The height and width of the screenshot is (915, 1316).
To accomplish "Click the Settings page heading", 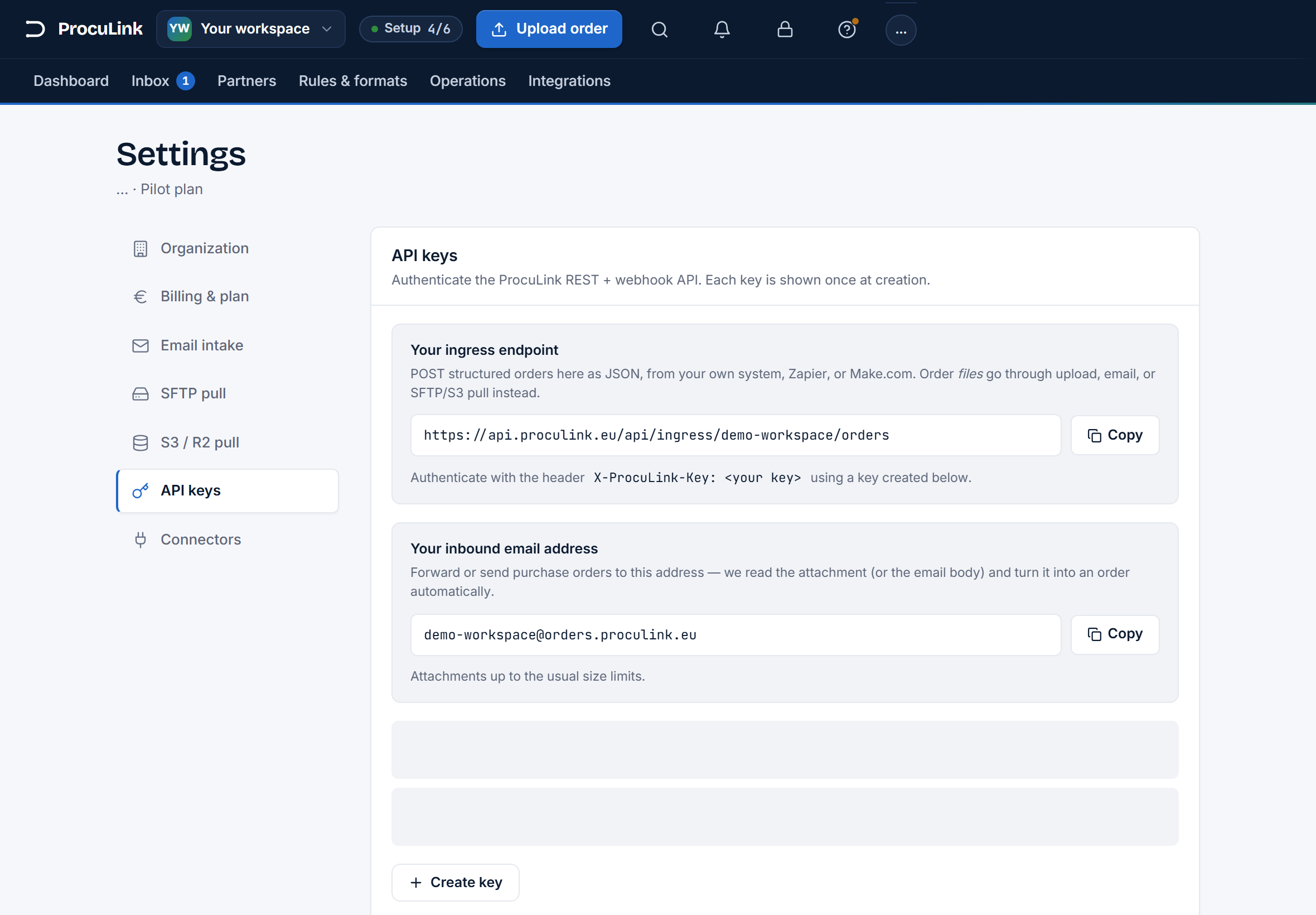I will tap(181, 154).
